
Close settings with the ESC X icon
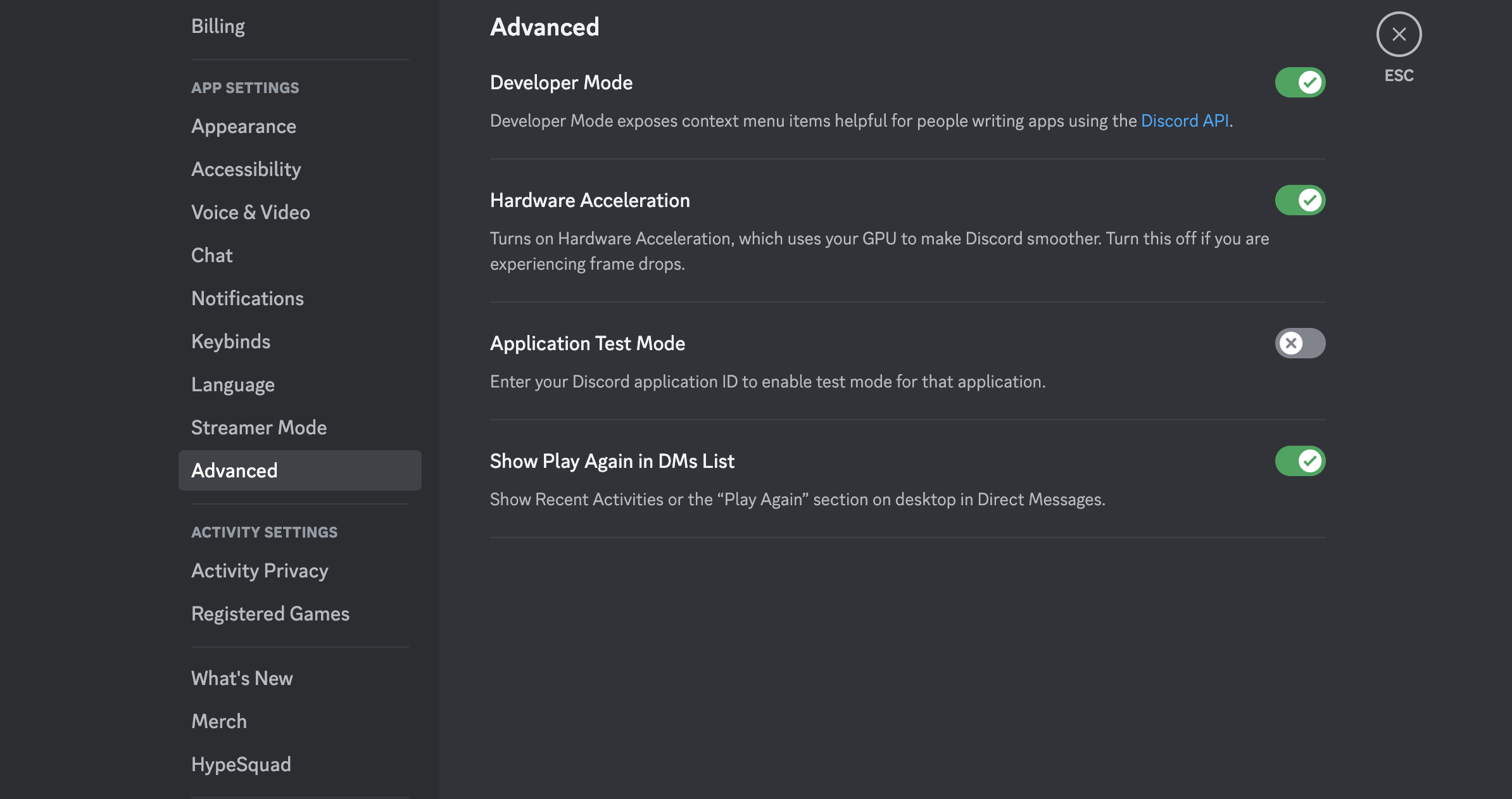point(1399,34)
